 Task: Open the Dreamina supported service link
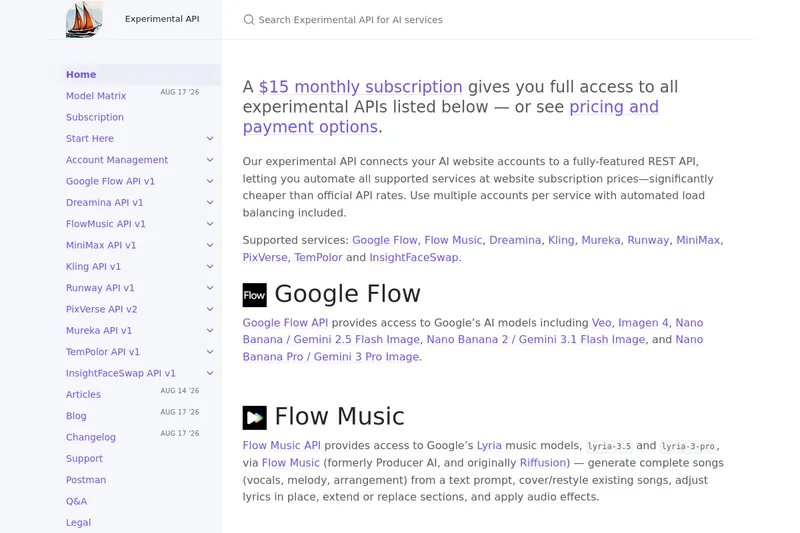pos(515,240)
